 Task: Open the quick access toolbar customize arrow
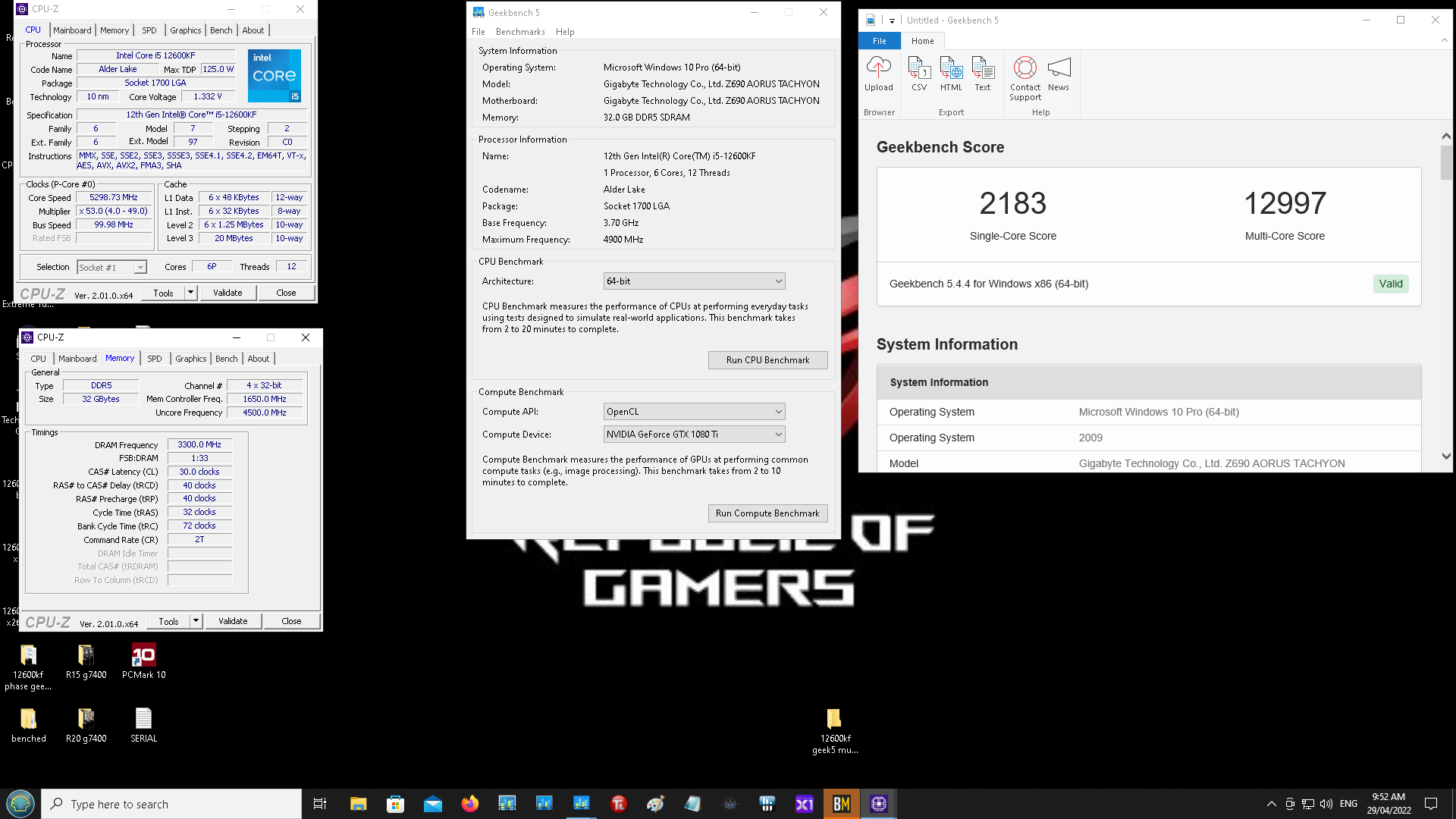point(892,20)
